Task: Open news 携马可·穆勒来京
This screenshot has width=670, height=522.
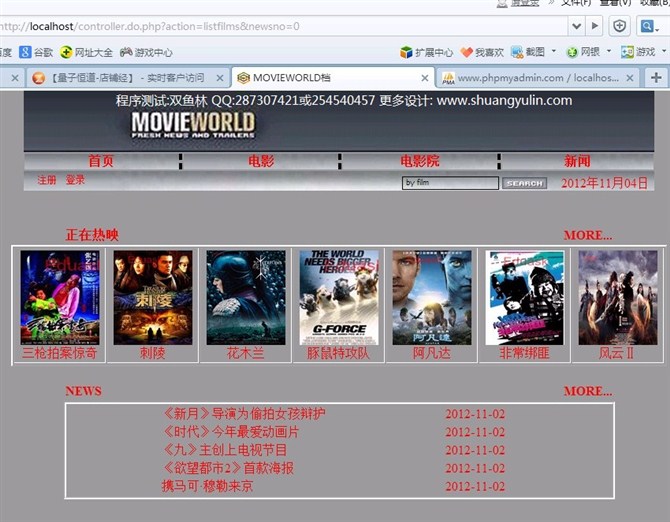Action: pos(207,486)
